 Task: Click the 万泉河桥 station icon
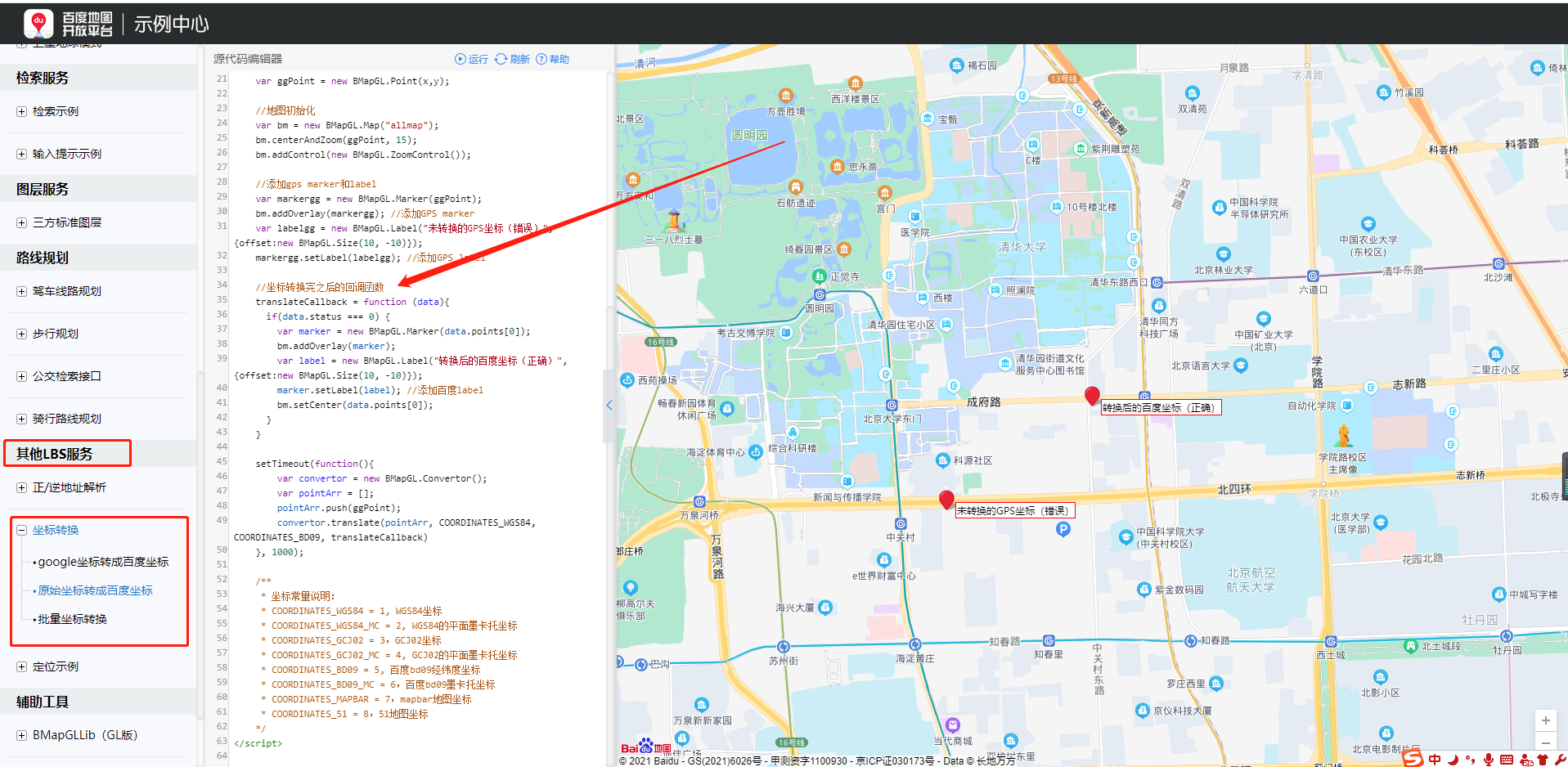[699, 501]
